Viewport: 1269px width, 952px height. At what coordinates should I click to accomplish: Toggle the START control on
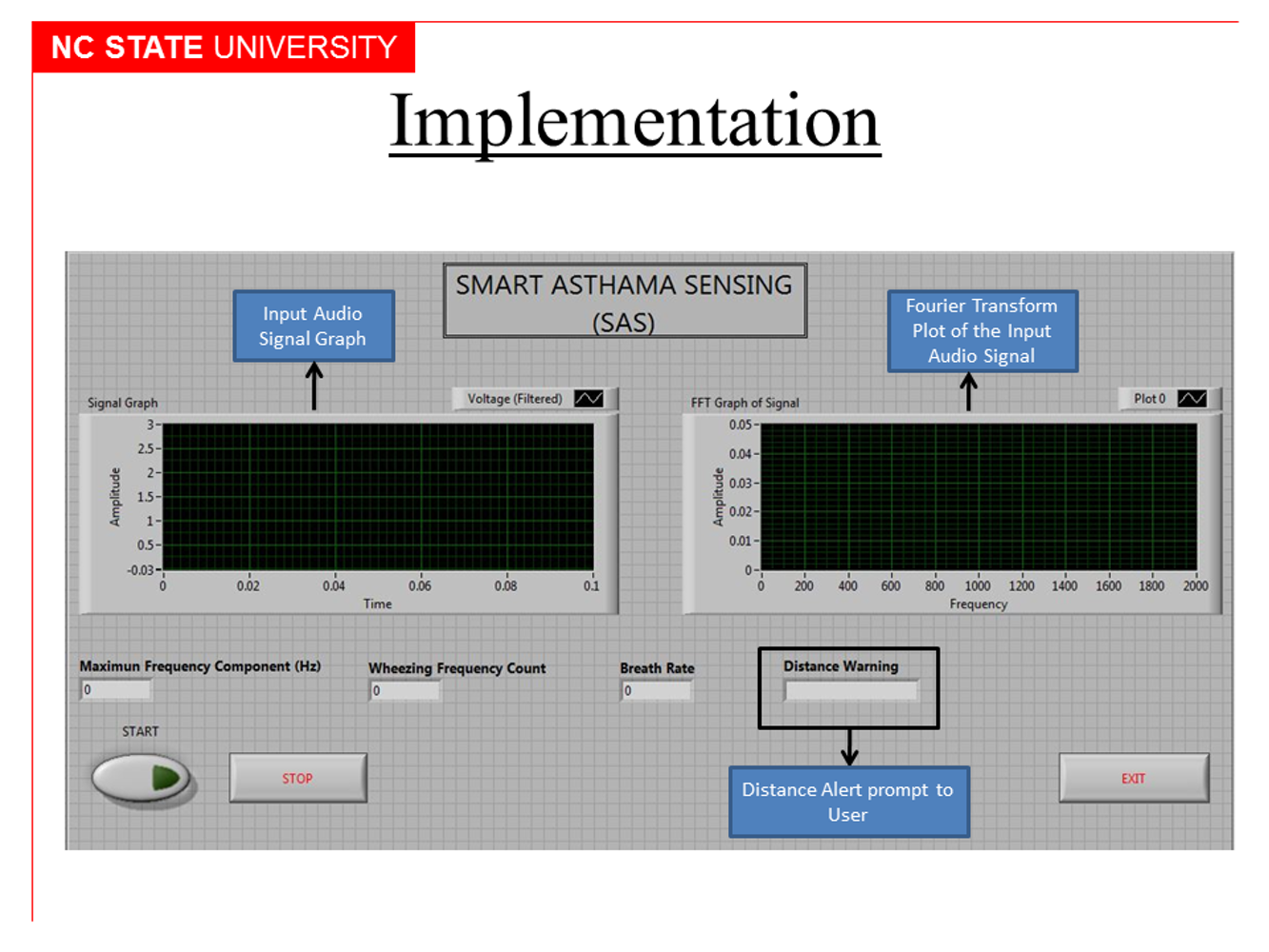pyautogui.click(x=142, y=777)
